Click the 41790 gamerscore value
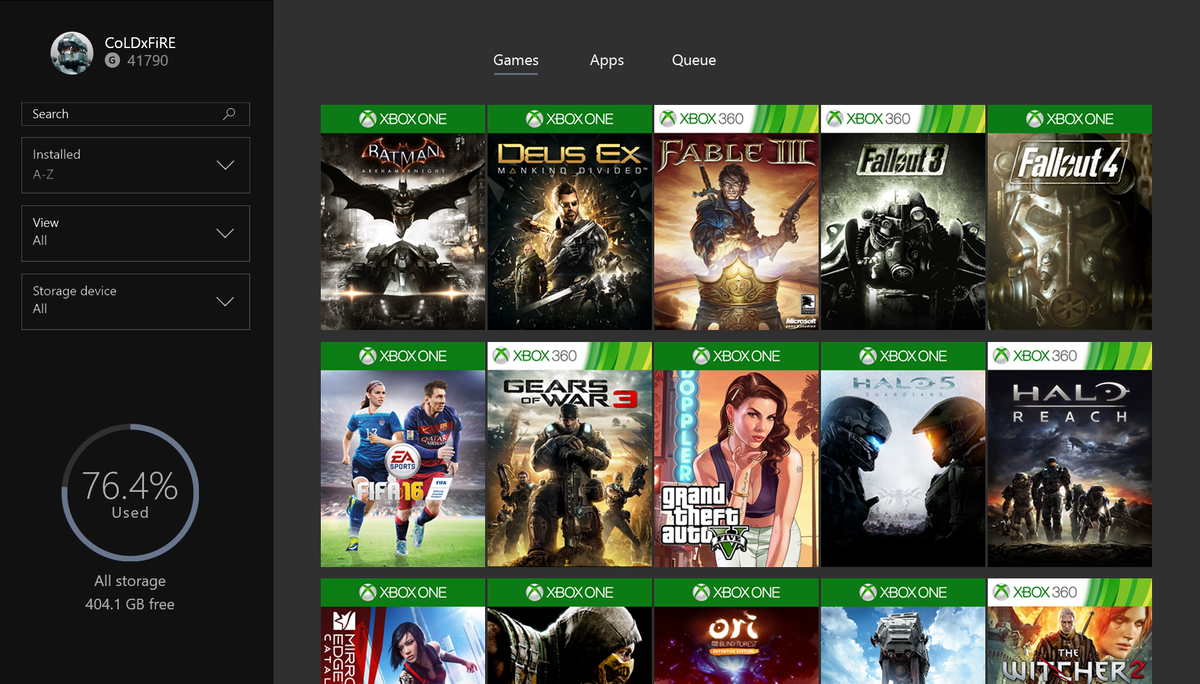The image size is (1200, 684). pyautogui.click(x=147, y=61)
